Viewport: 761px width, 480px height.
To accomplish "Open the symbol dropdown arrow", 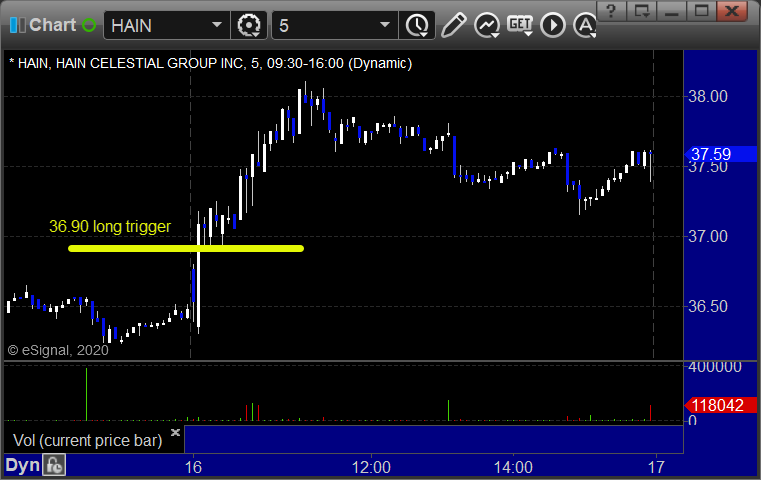I will (217, 25).
